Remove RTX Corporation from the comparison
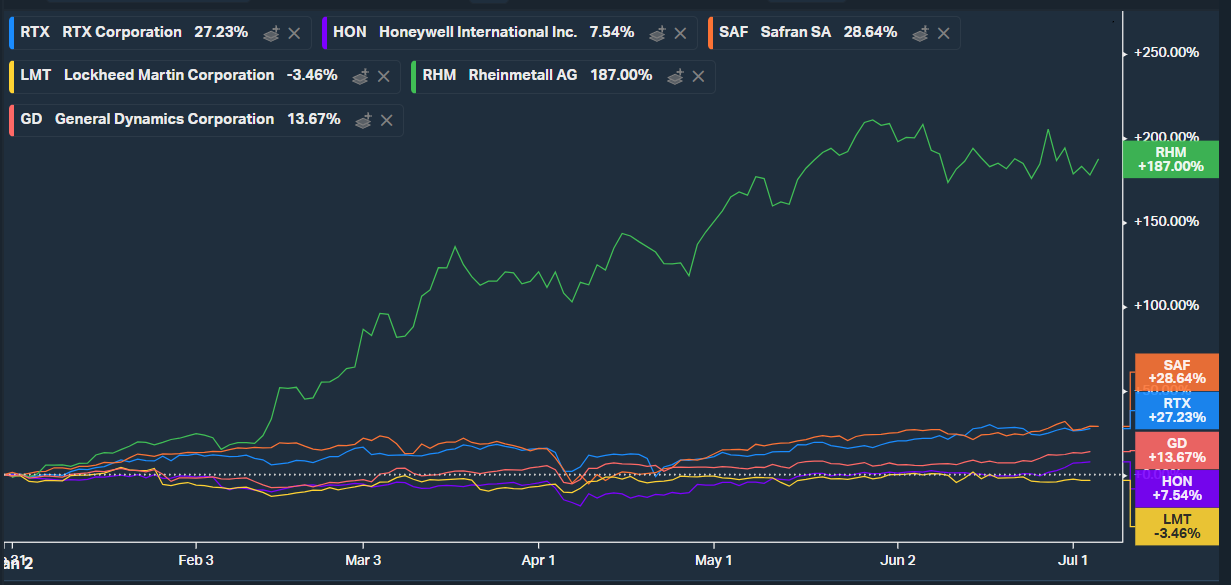The height and width of the screenshot is (585, 1231). point(294,33)
